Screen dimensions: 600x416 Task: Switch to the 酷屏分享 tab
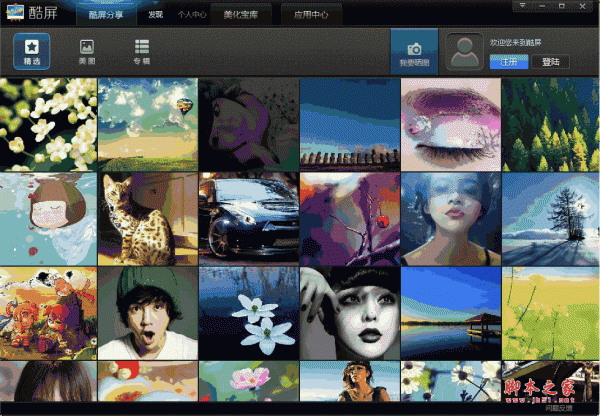coord(106,15)
